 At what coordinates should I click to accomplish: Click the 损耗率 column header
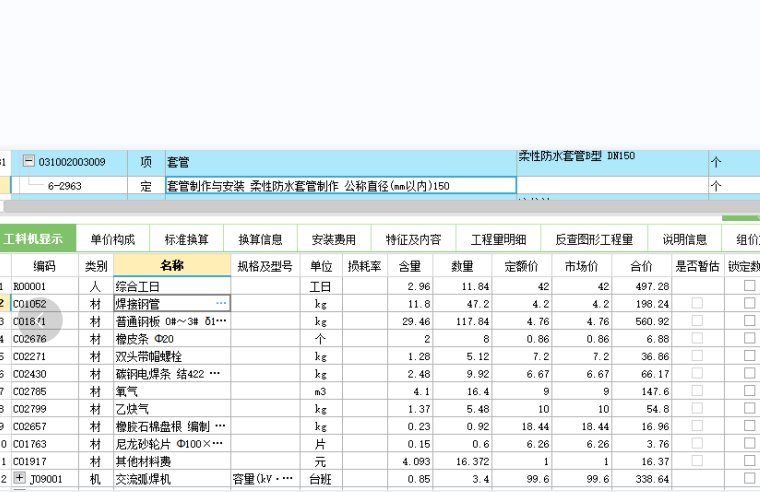[x=364, y=266]
